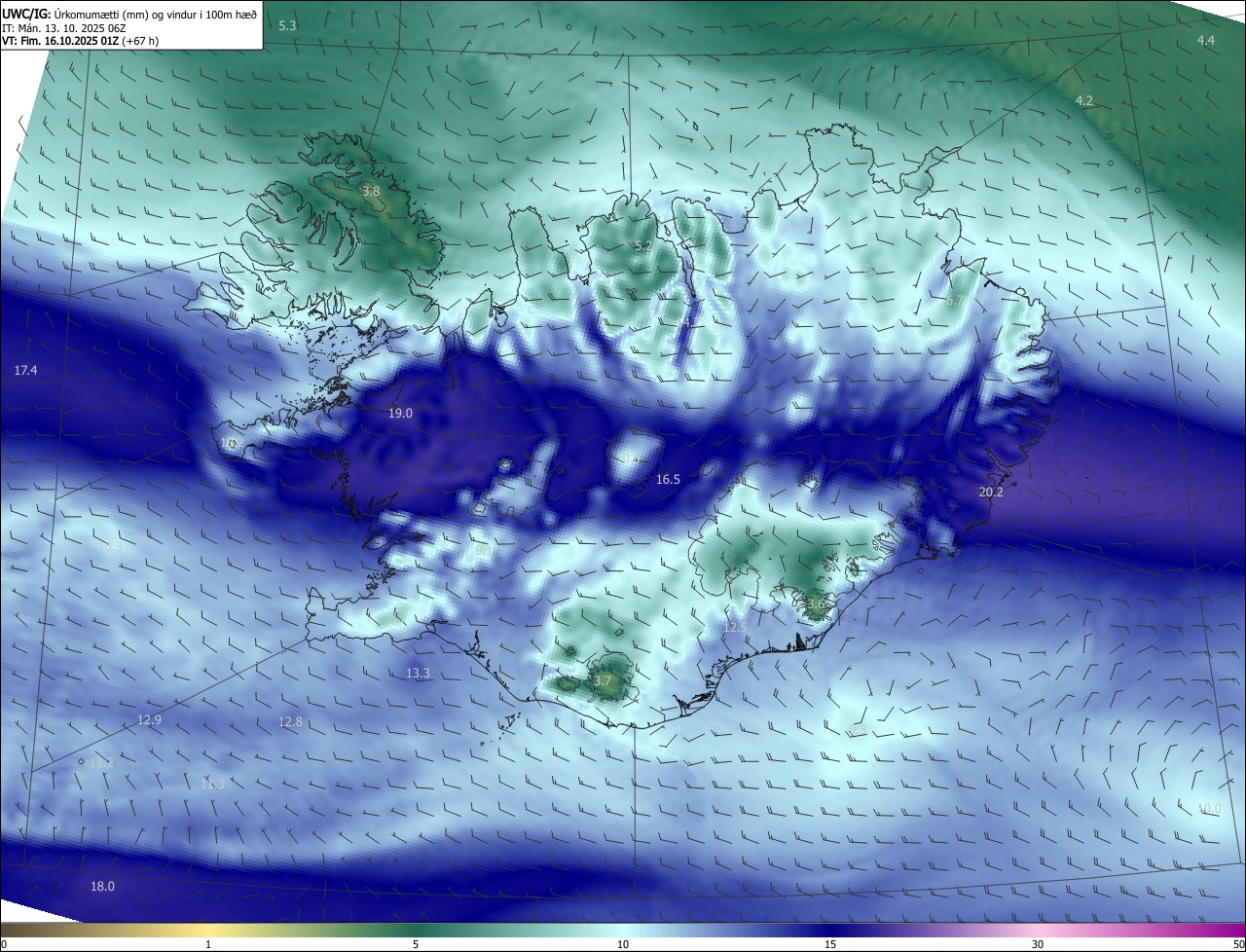The height and width of the screenshot is (952, 1246).
Task: Click the VT: Fim. 16.10.2025 01Z (+67 h) line
Action: pos(80,41)
